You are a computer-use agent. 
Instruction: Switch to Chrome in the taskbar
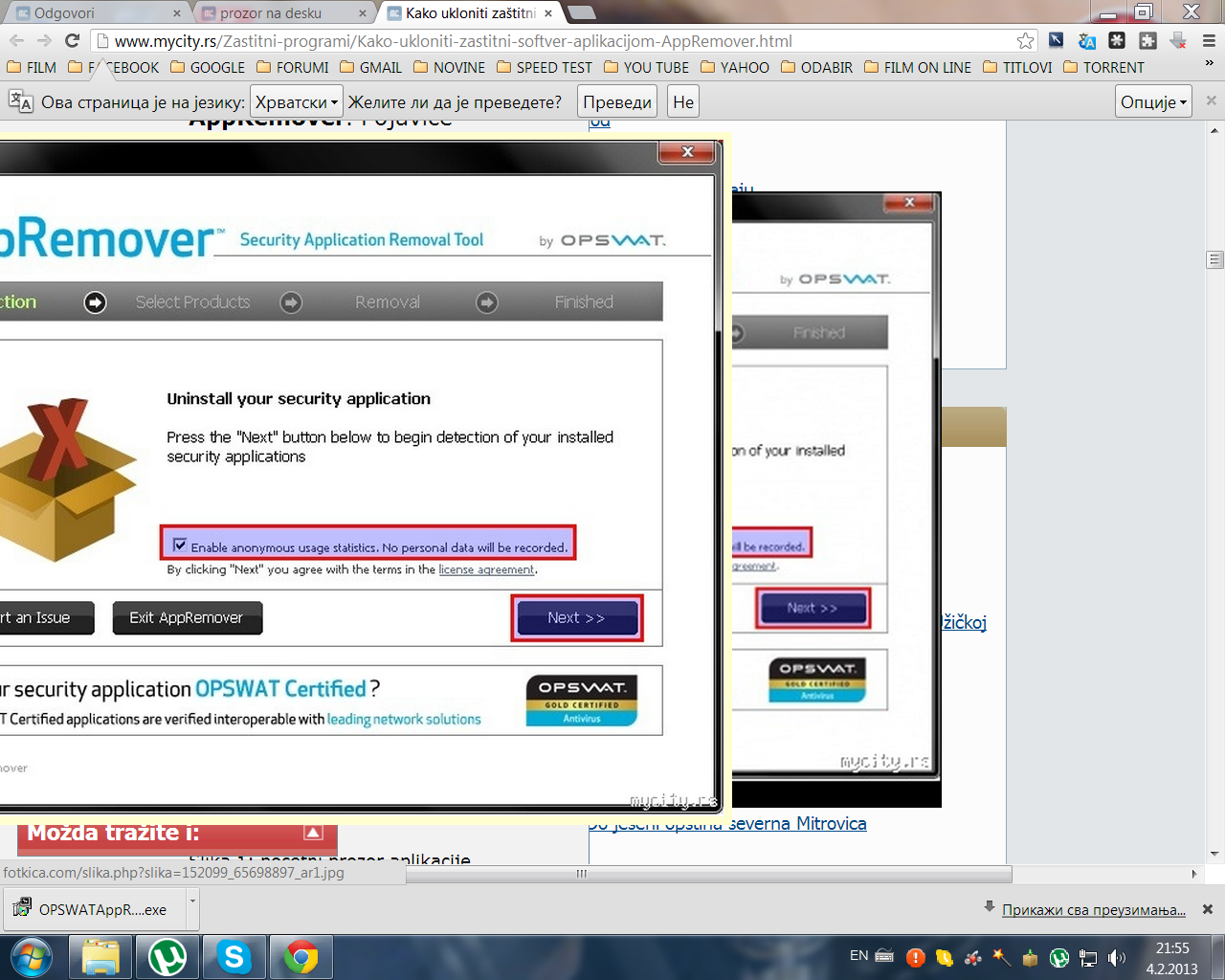tap(301, 957)
